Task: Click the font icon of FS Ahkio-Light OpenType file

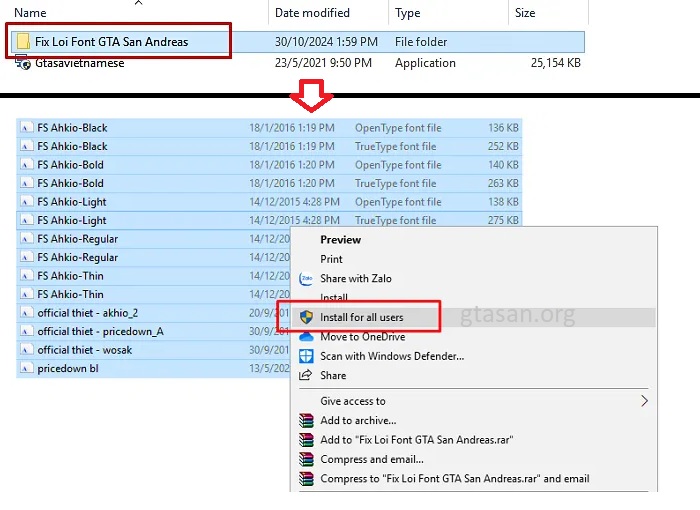Action: (26, 202)
